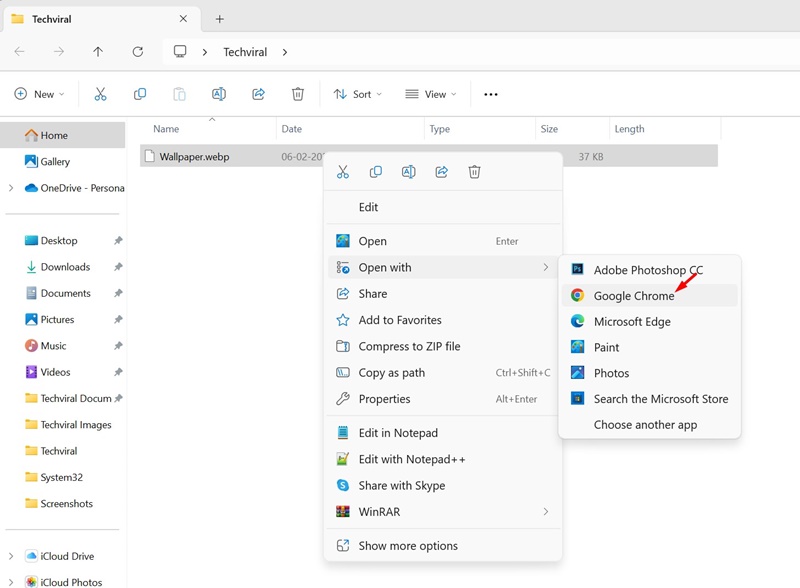
Task: Click Show more options
Action: pyautogui.click(x=408, y=546)
